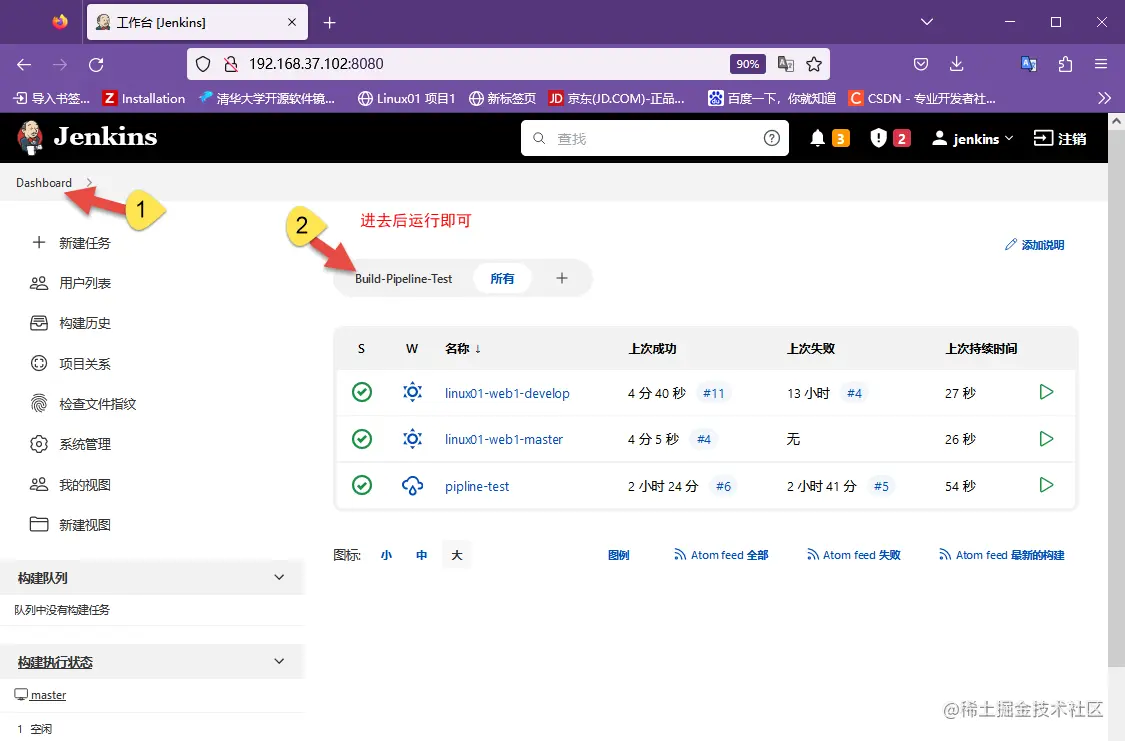Open 用户列表 in sidebar

click(x=71, y=283)
